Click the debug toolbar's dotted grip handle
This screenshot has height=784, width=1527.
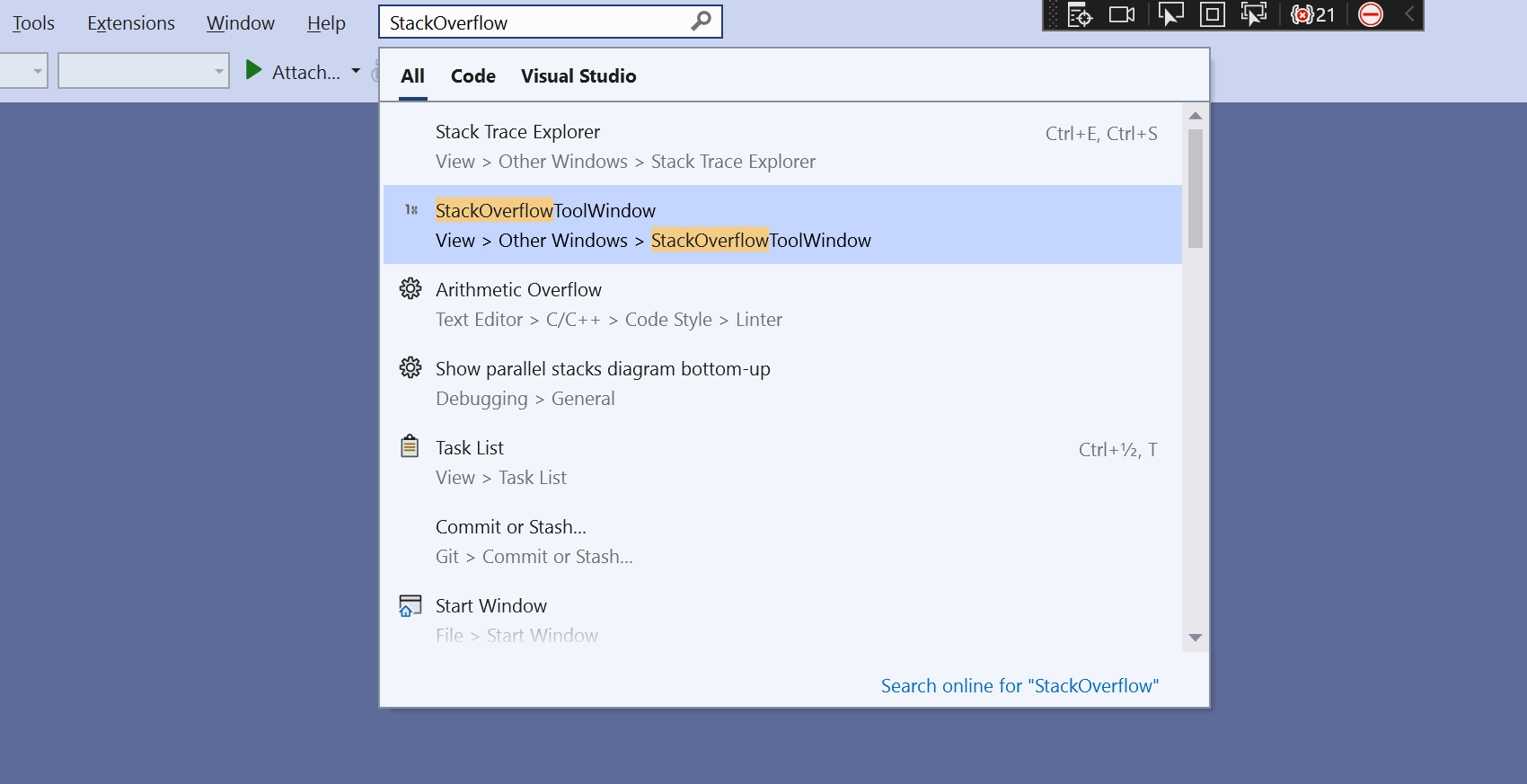[1054, 15]
